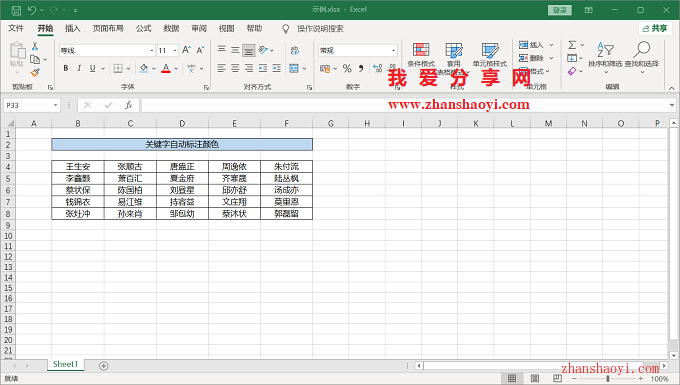Toggle bold formatting

pos(66,68)
